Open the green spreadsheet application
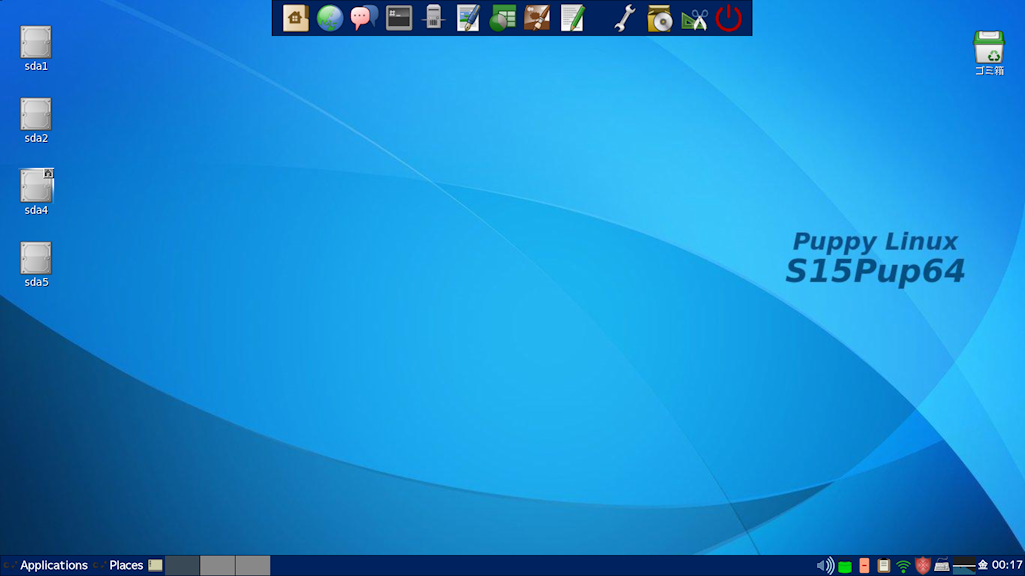 (503, 18)
